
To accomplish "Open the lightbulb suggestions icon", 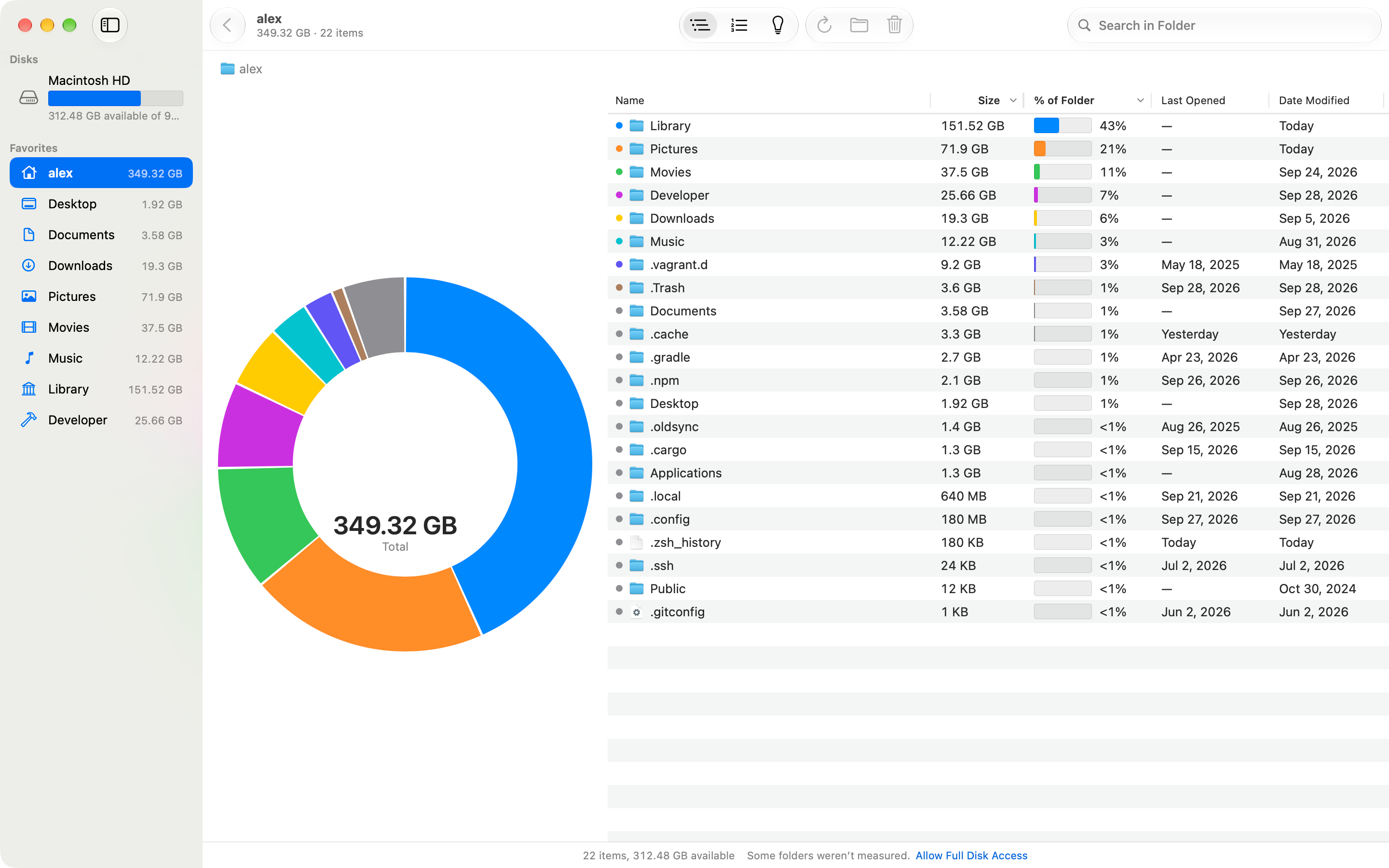I will point(778,25).
